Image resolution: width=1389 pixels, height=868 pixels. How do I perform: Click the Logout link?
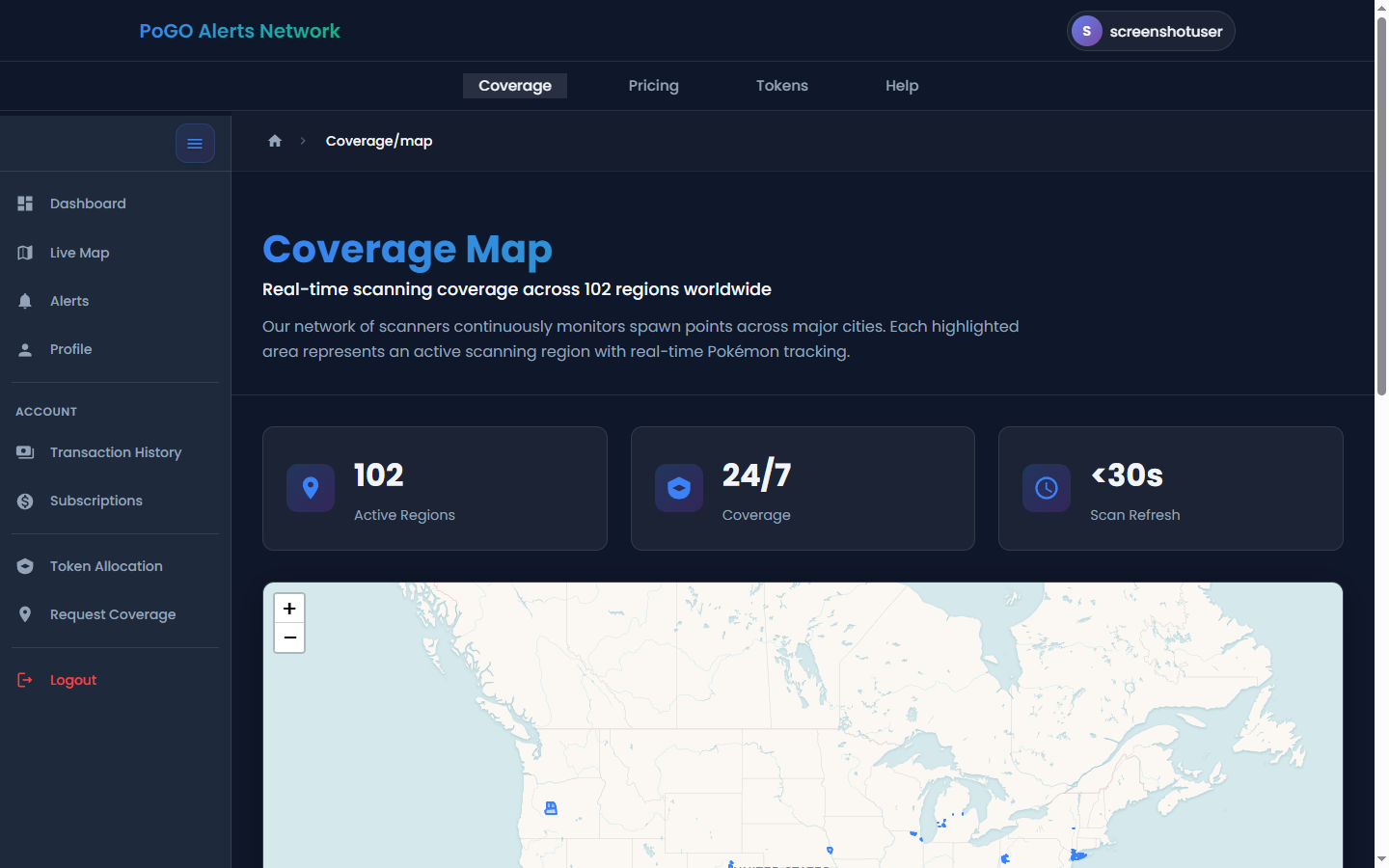point(116,680)
